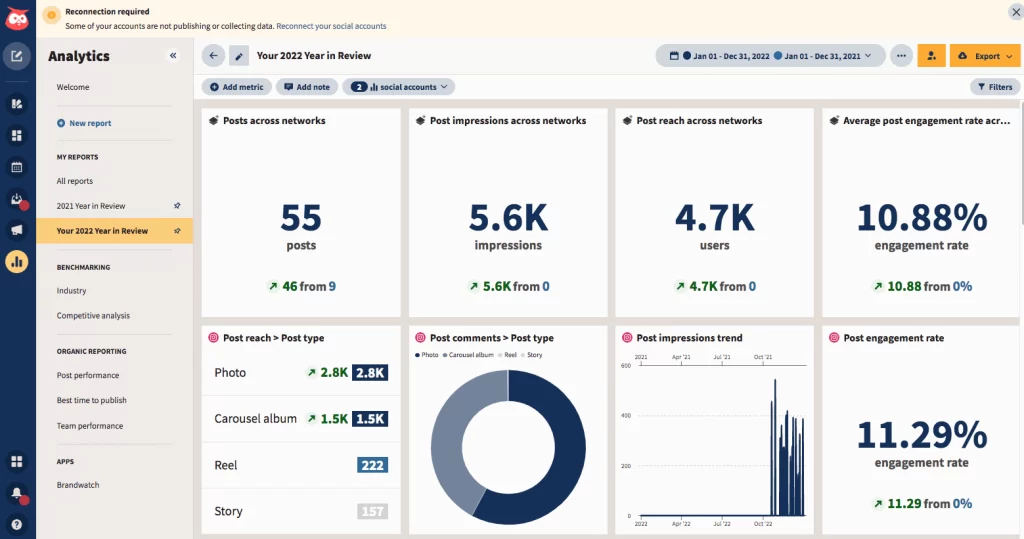
Task: Open the Planner calendar icon in sidebar
Action: click(17, 167)
